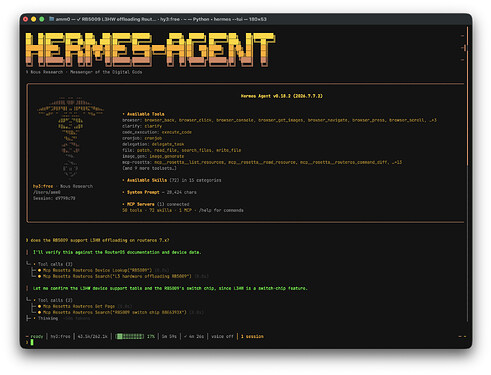The height and width of the screenshot is (375, 491).
Task: Toggle the voice off status bar item
Action: point(222,337)
